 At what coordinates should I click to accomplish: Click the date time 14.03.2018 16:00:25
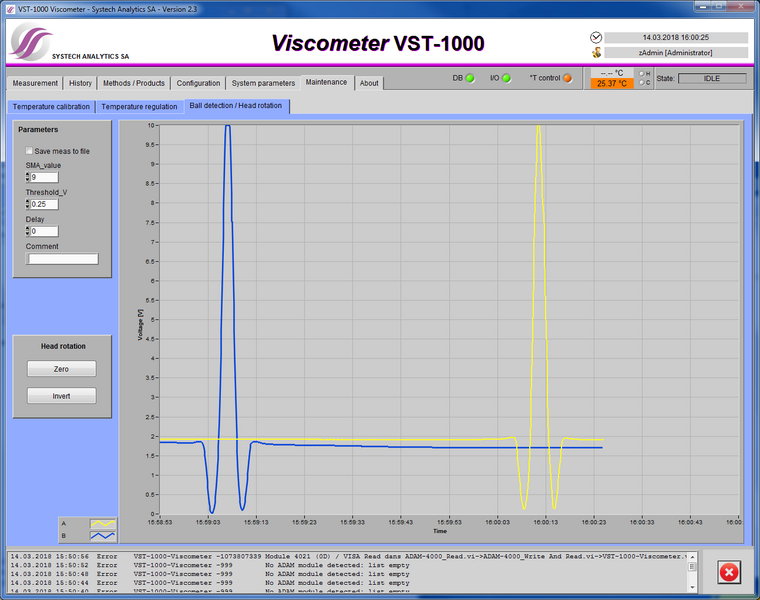[x=676, y=37]
